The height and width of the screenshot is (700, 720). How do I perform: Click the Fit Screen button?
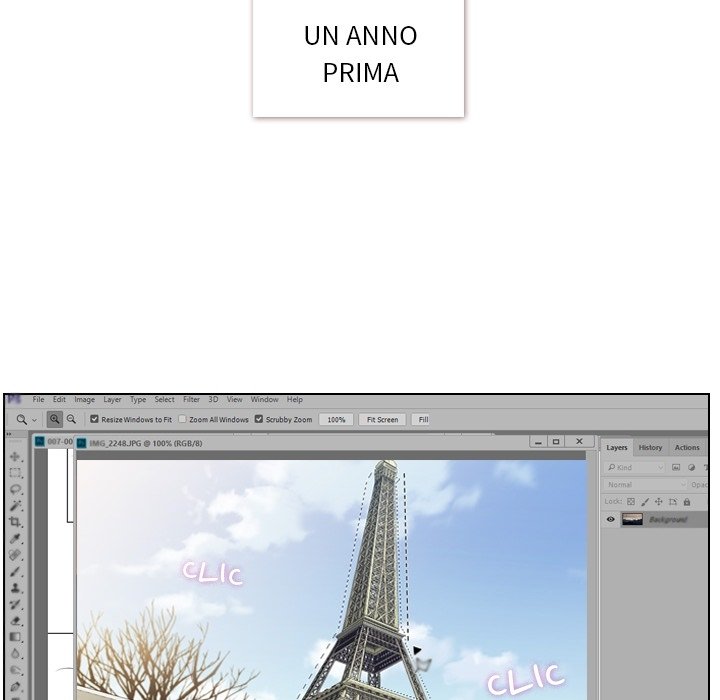pos(382,420)
